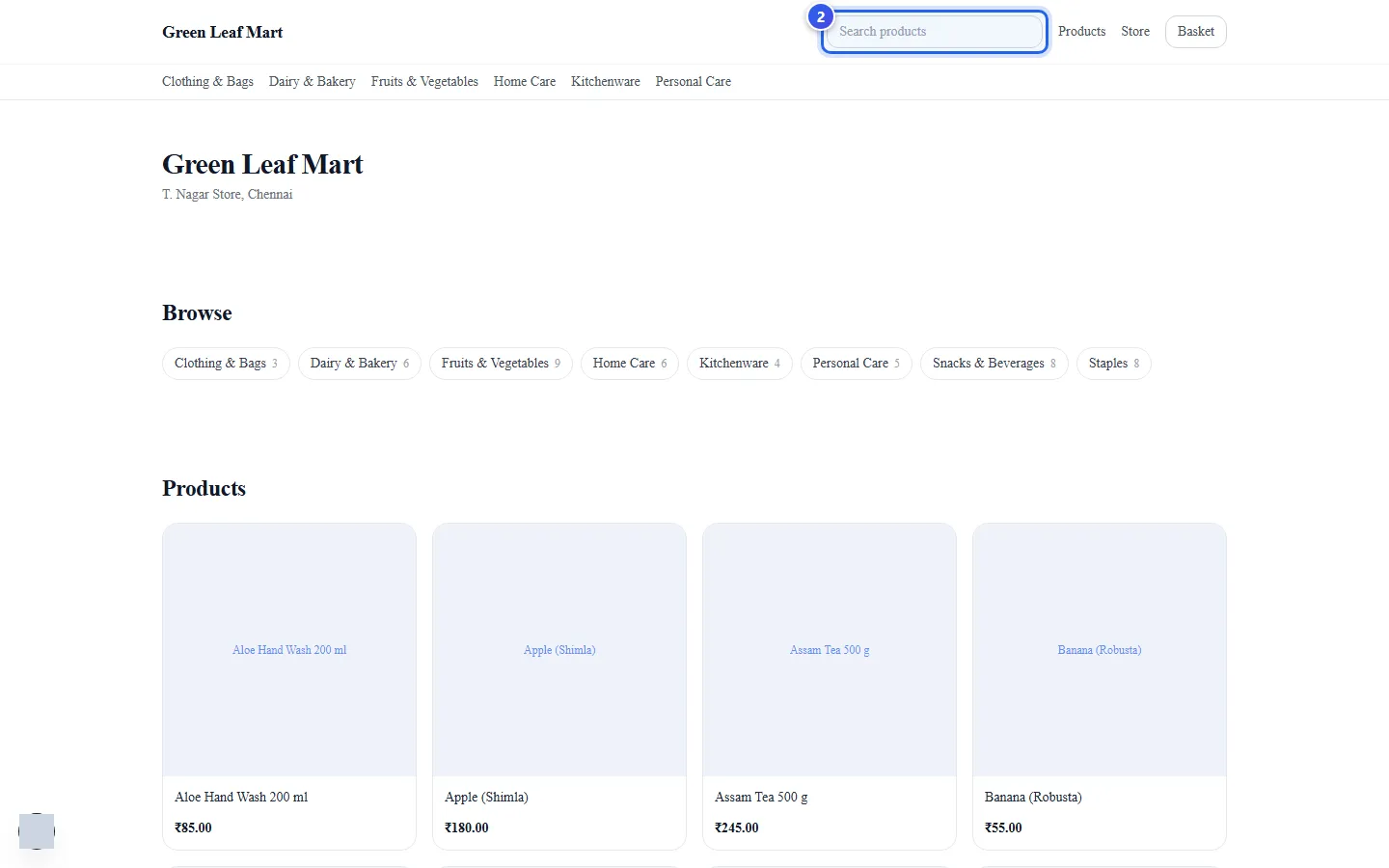Click the large Green Leaf Mart page heading
Viewport: 1389px width, 868px height.
[x=262, y=165]
